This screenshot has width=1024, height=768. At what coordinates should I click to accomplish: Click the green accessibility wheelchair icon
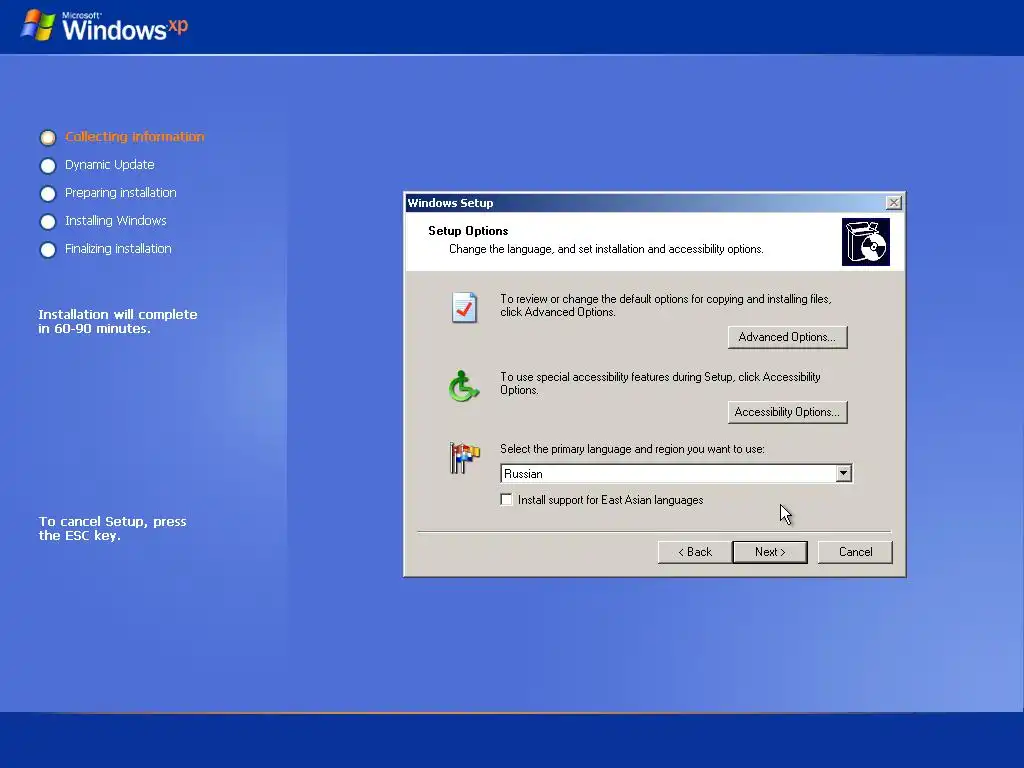click(464, 386)
